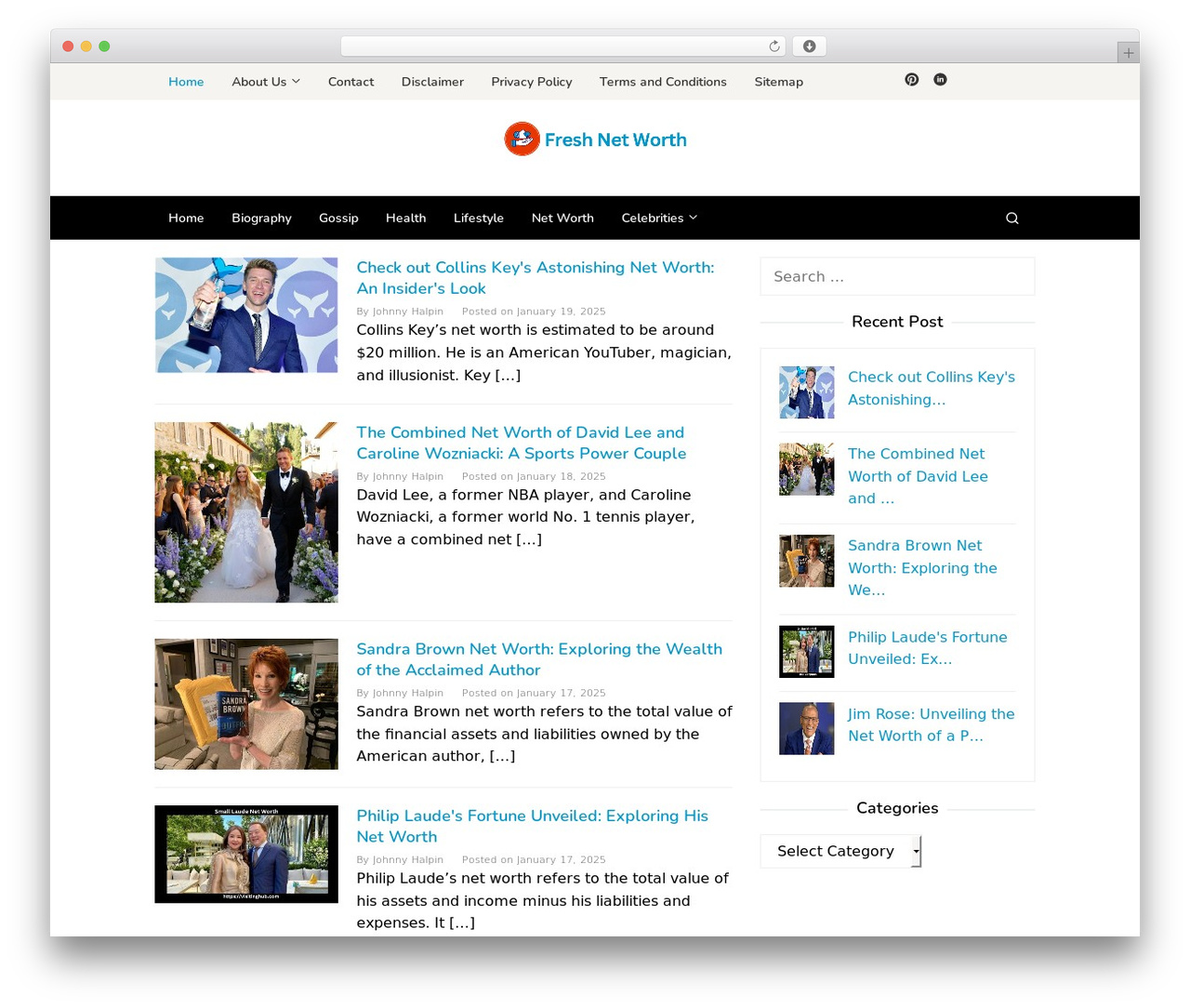
Task: Open the wedding photo thumbnail of David Lee article
Action: (x=246, y=512)
